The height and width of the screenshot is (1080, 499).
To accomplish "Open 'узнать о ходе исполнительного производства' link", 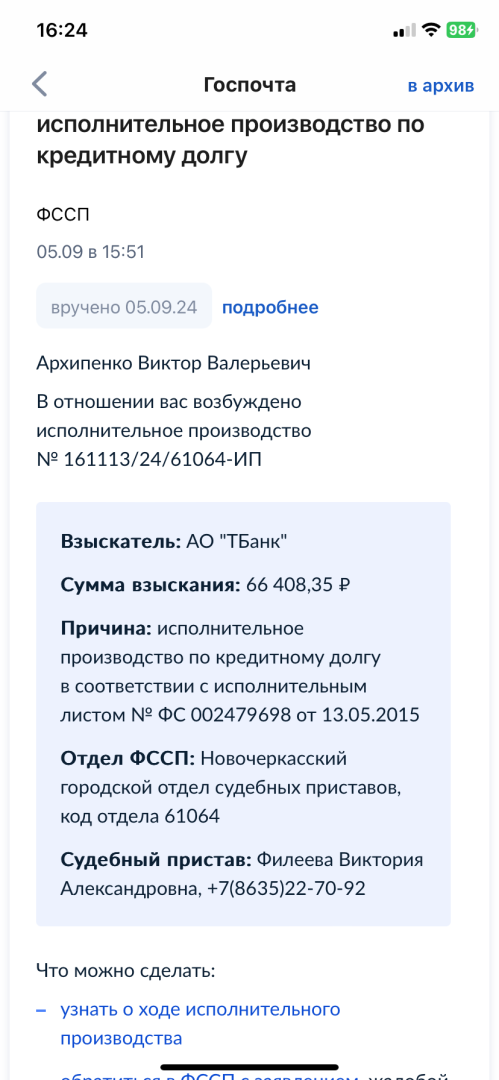I will [x=201, y=1024].
